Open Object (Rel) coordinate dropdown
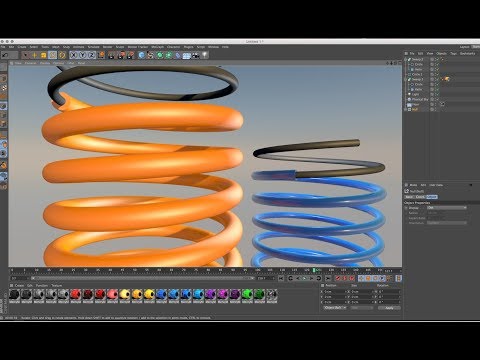480x360 pixels. coord(335,308)
